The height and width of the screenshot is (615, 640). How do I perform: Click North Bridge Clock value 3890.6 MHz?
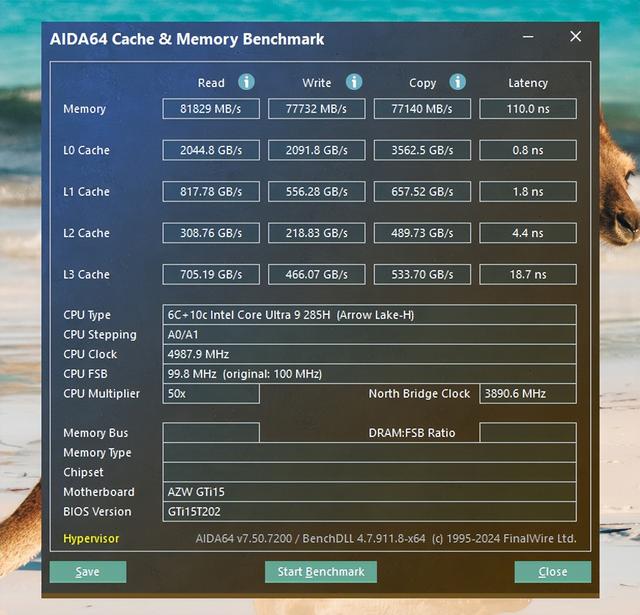coord(528,393)
